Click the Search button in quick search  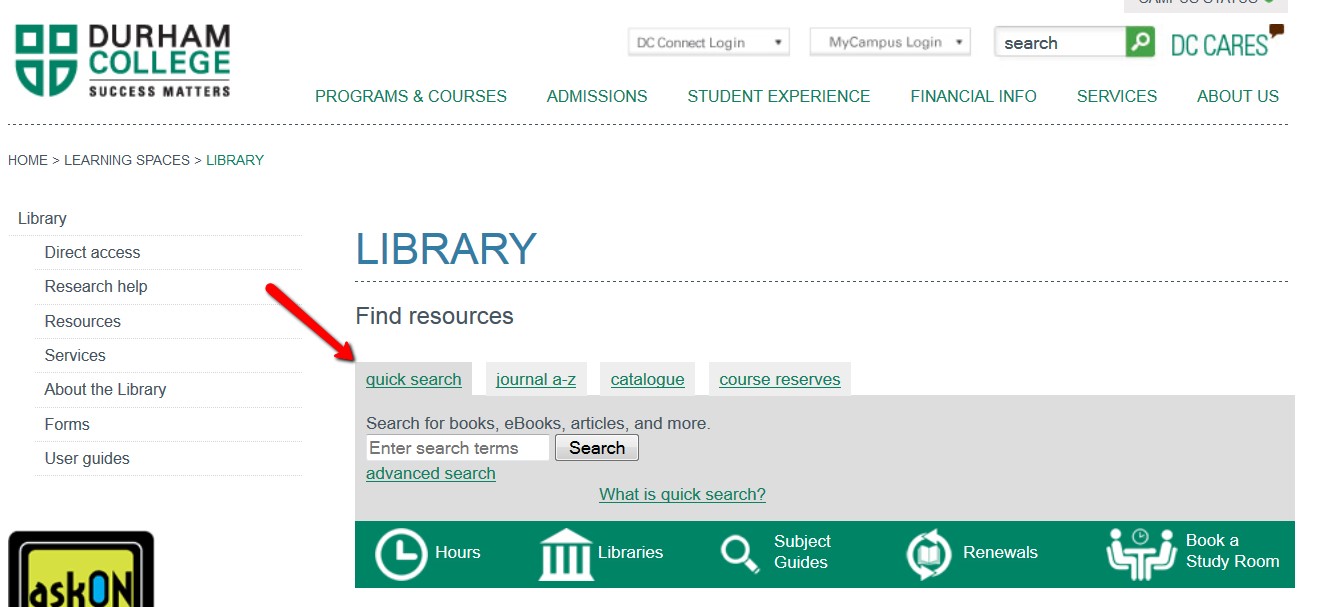pyautogui.click(x=597, y=448)
